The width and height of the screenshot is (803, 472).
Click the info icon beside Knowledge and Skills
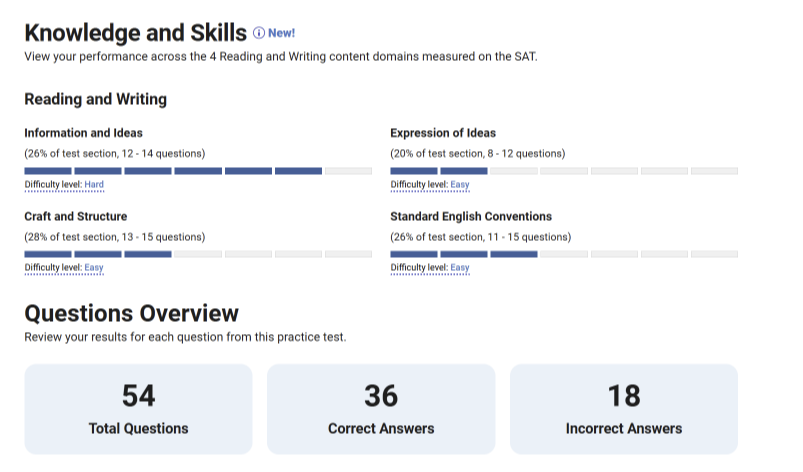259,33
